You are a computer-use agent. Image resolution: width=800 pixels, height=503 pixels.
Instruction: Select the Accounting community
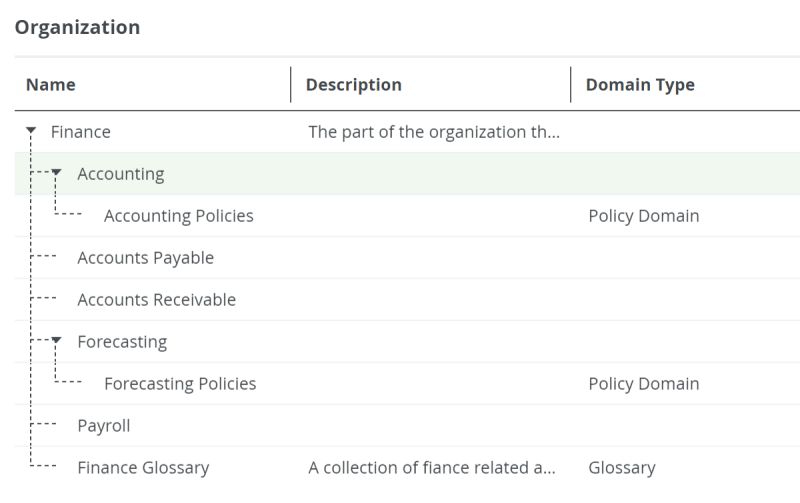(121, 174)
